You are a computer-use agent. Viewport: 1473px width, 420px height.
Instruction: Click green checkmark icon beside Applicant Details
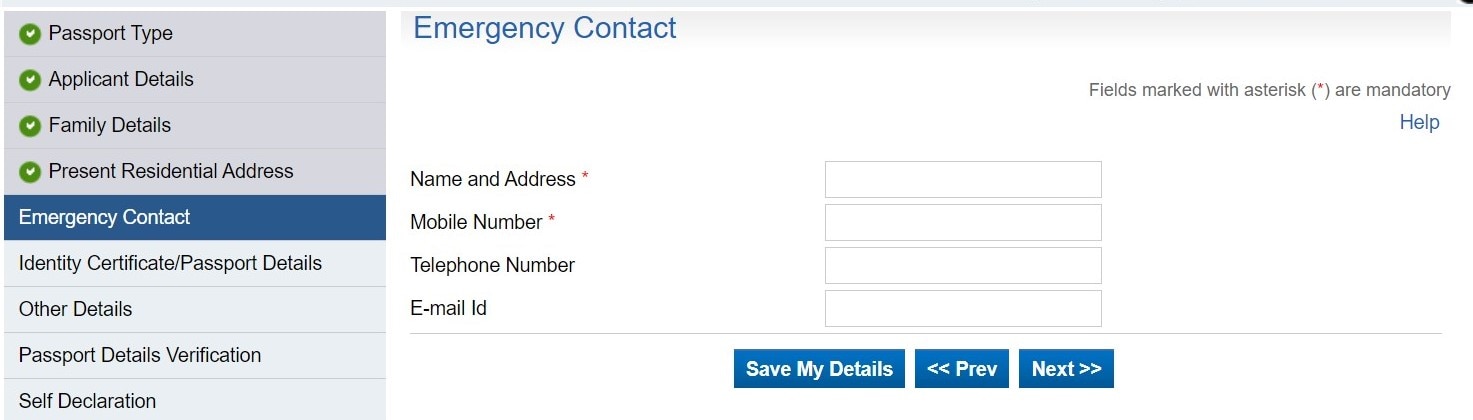(30, 80)
